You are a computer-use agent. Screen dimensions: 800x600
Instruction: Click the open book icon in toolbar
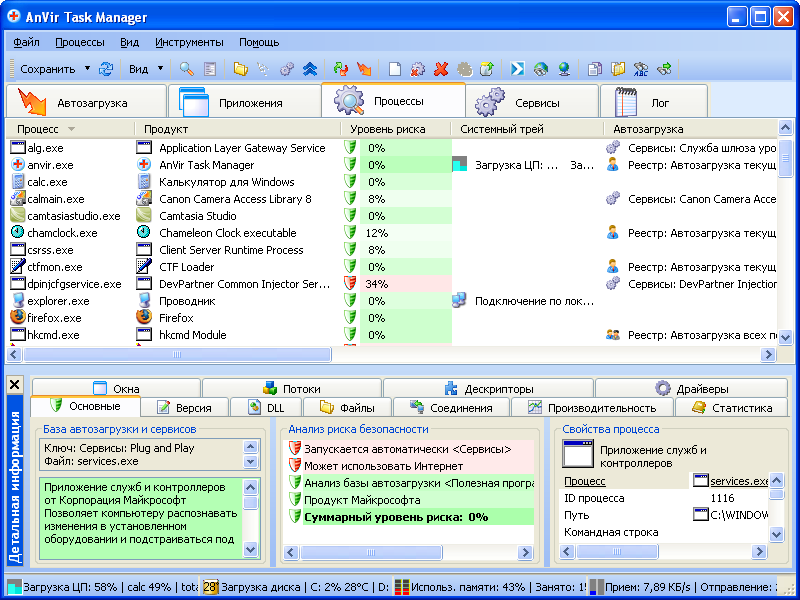pos(618,69)
